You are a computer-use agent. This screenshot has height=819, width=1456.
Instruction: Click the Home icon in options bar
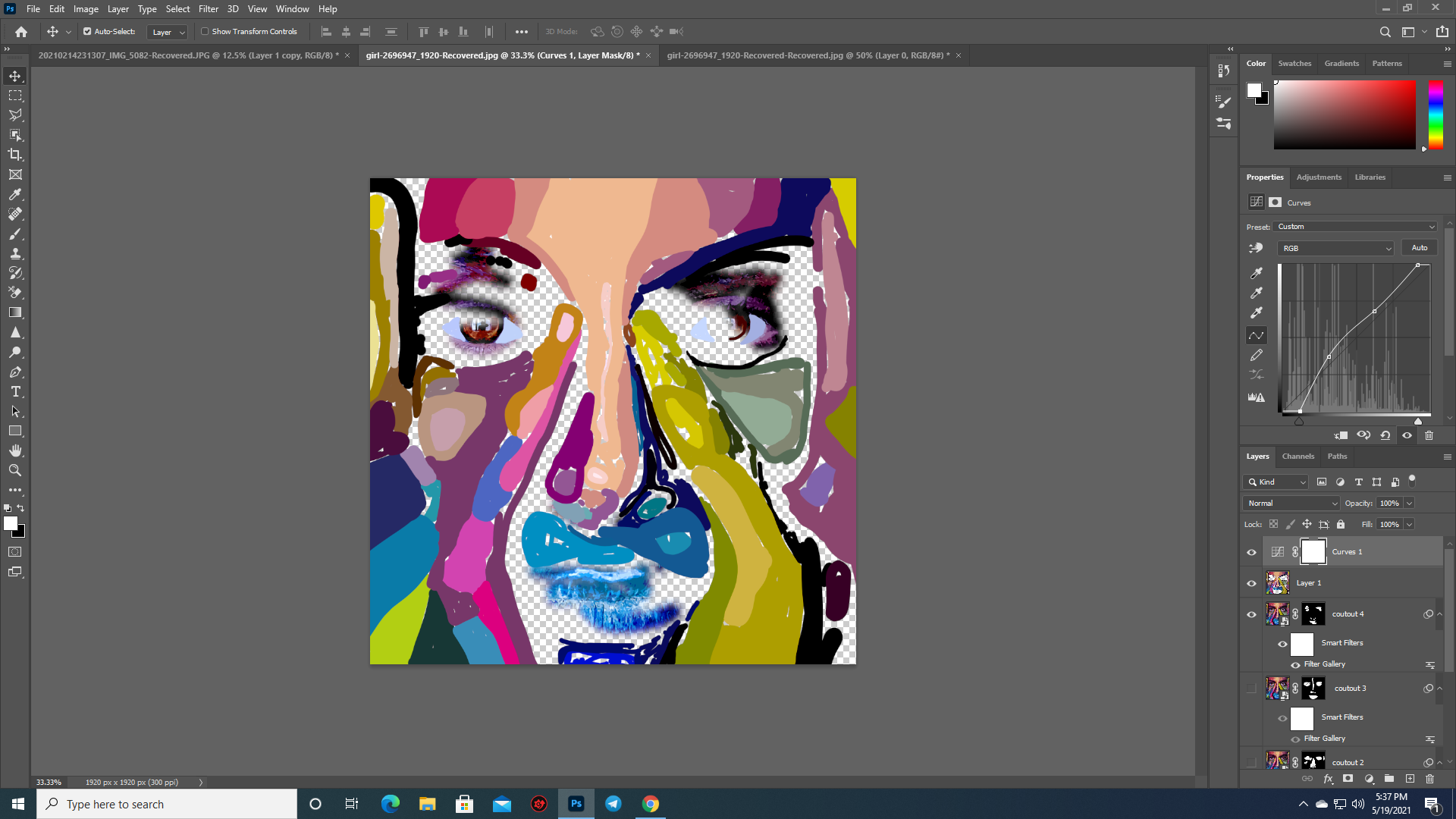coord(21,32)
